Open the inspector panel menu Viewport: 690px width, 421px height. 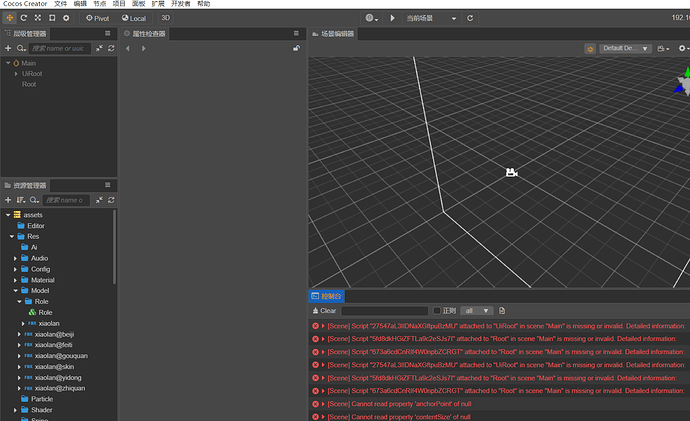point(296,33)
